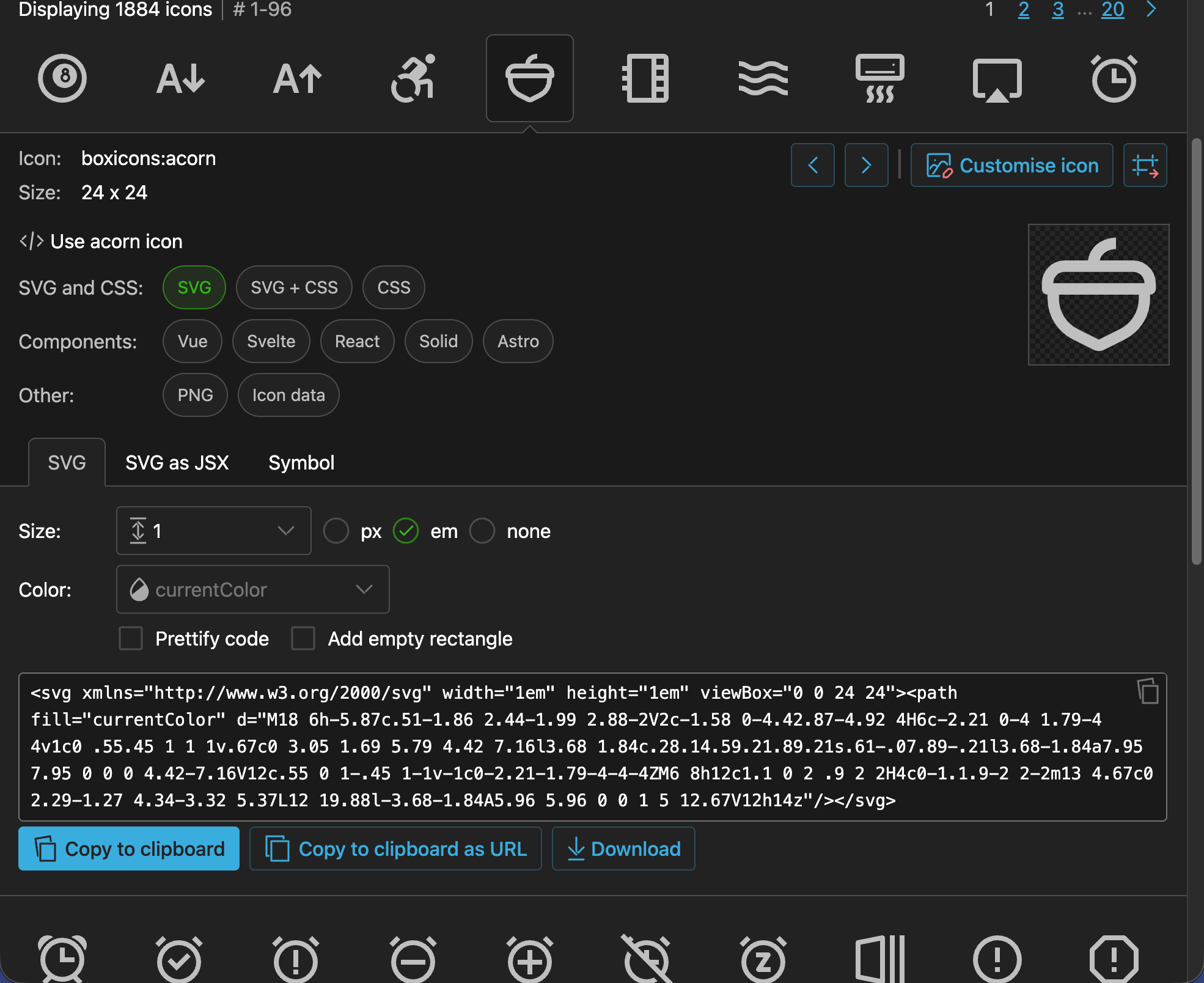Select the water waves icon

(x=763, y=78)
